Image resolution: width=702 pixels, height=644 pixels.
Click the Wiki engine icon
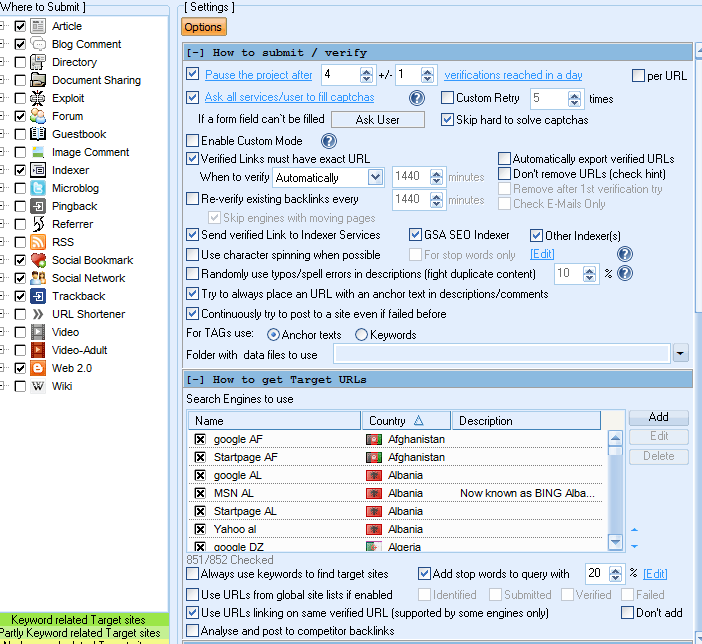point(38,386)
